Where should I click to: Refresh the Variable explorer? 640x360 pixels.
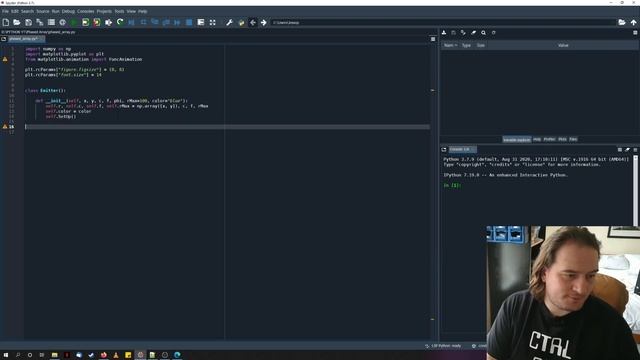pyautogui.click(x=493, y=33)
